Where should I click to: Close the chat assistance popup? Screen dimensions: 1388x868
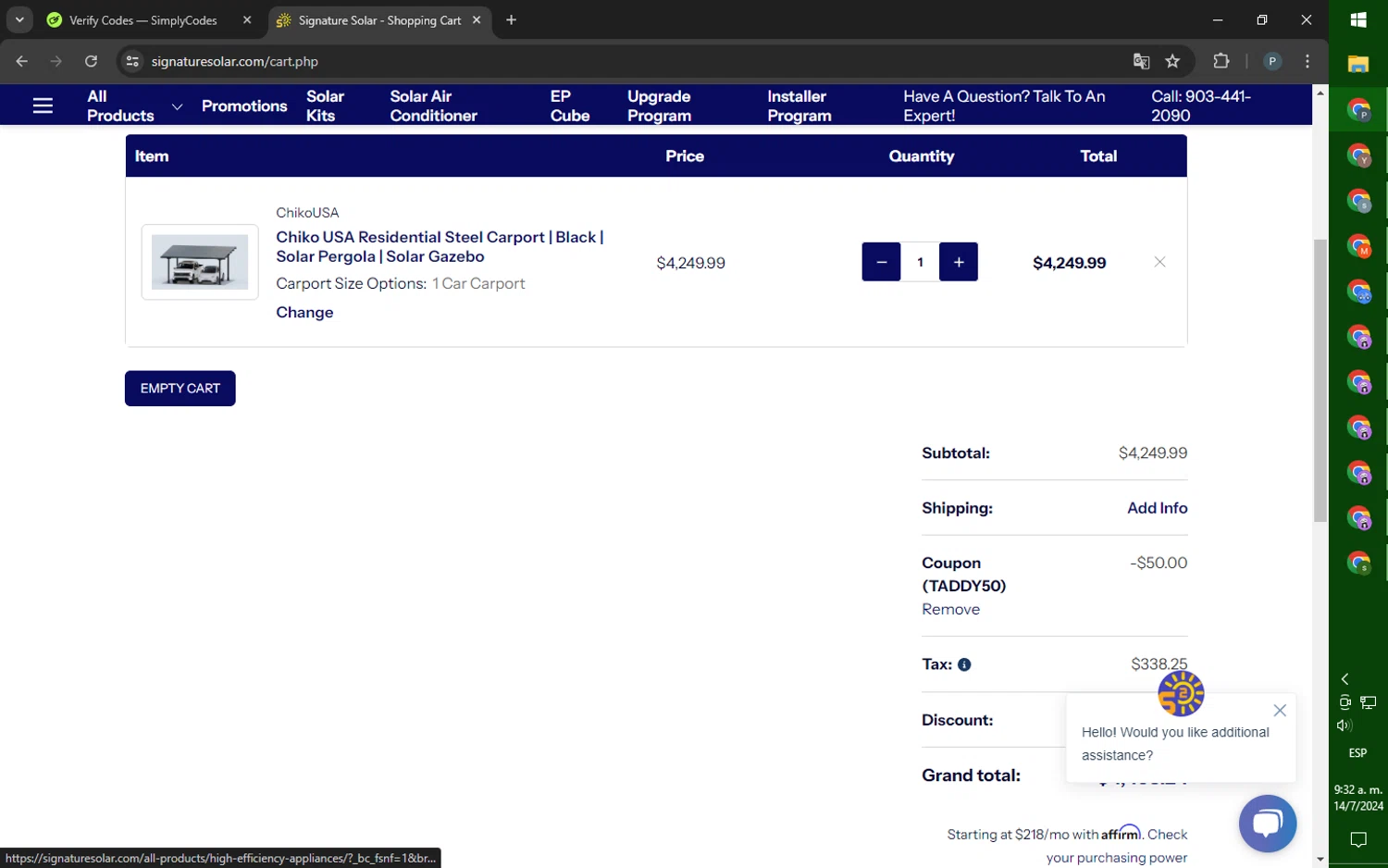coord(1280,711)
